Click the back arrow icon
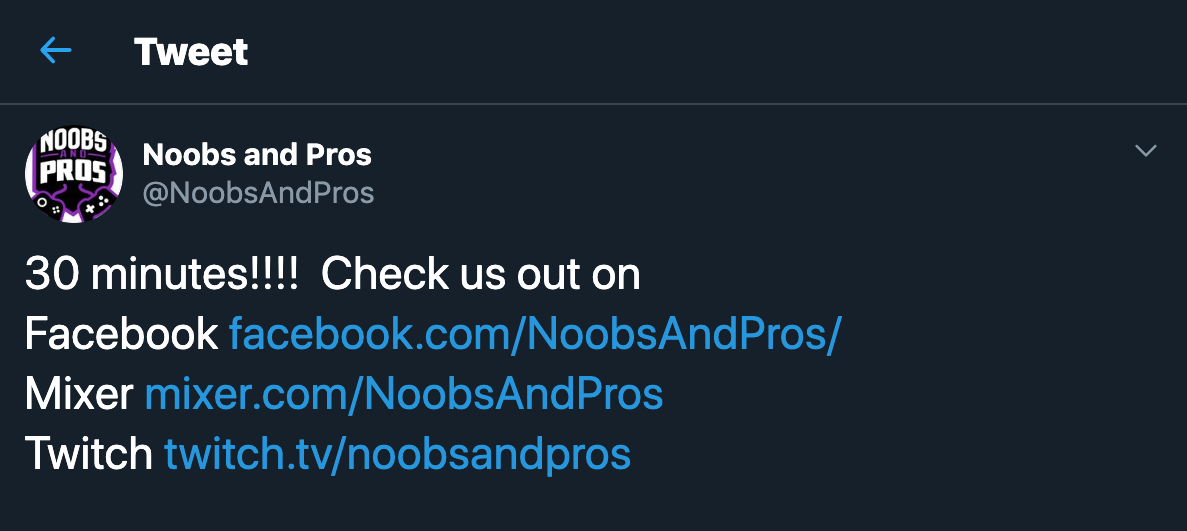 [56, 51]
